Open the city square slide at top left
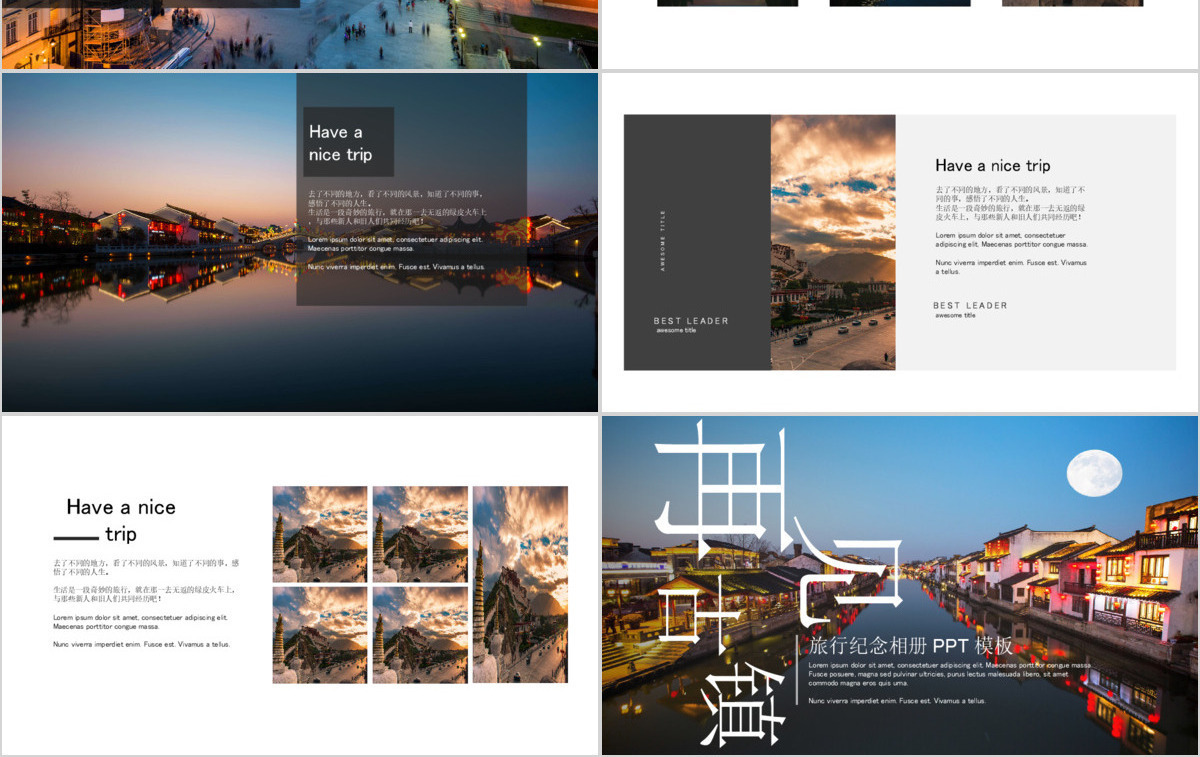The image size is (1200, 757). click(x=300, y=34)
